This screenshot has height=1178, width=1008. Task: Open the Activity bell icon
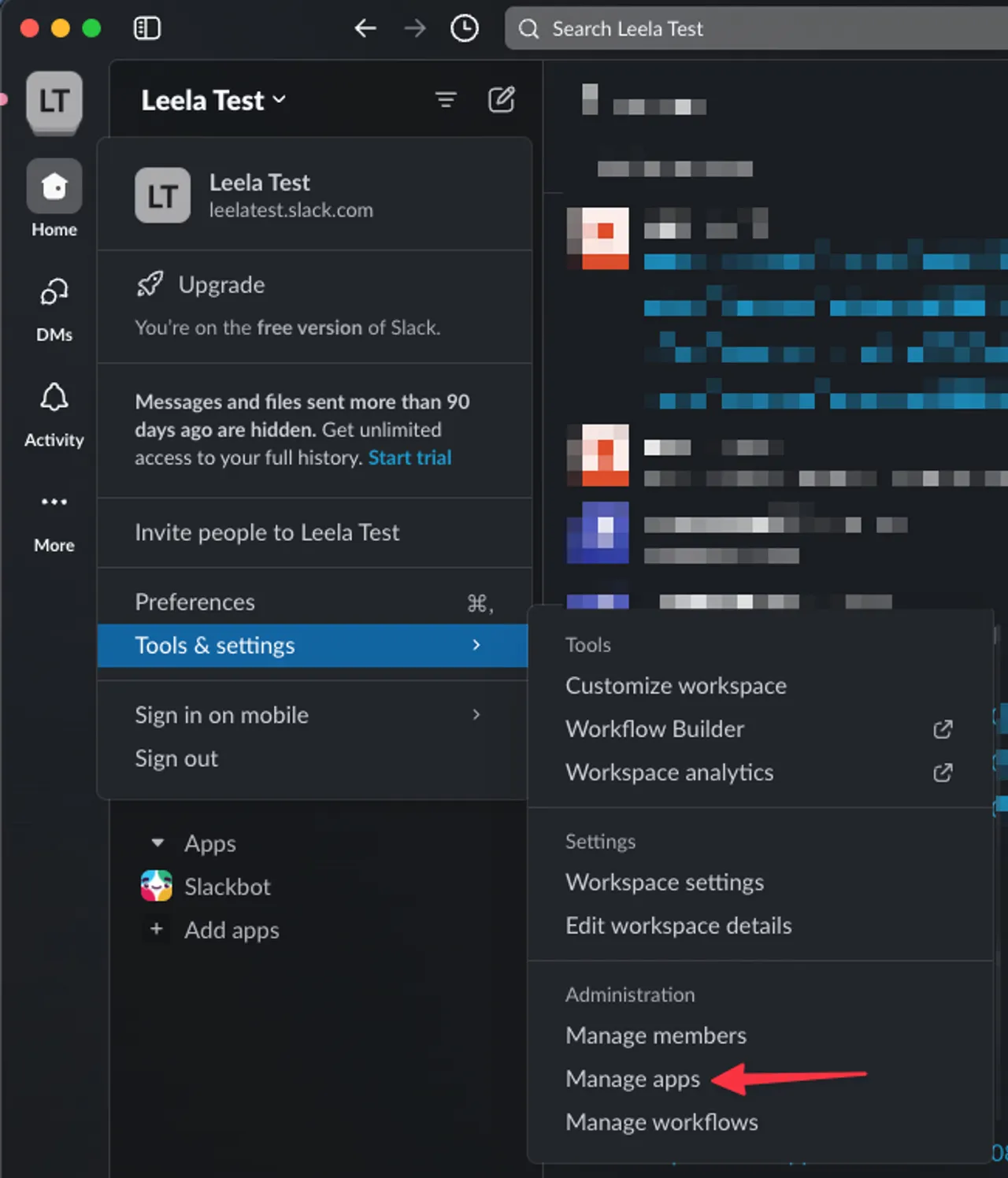54,415
